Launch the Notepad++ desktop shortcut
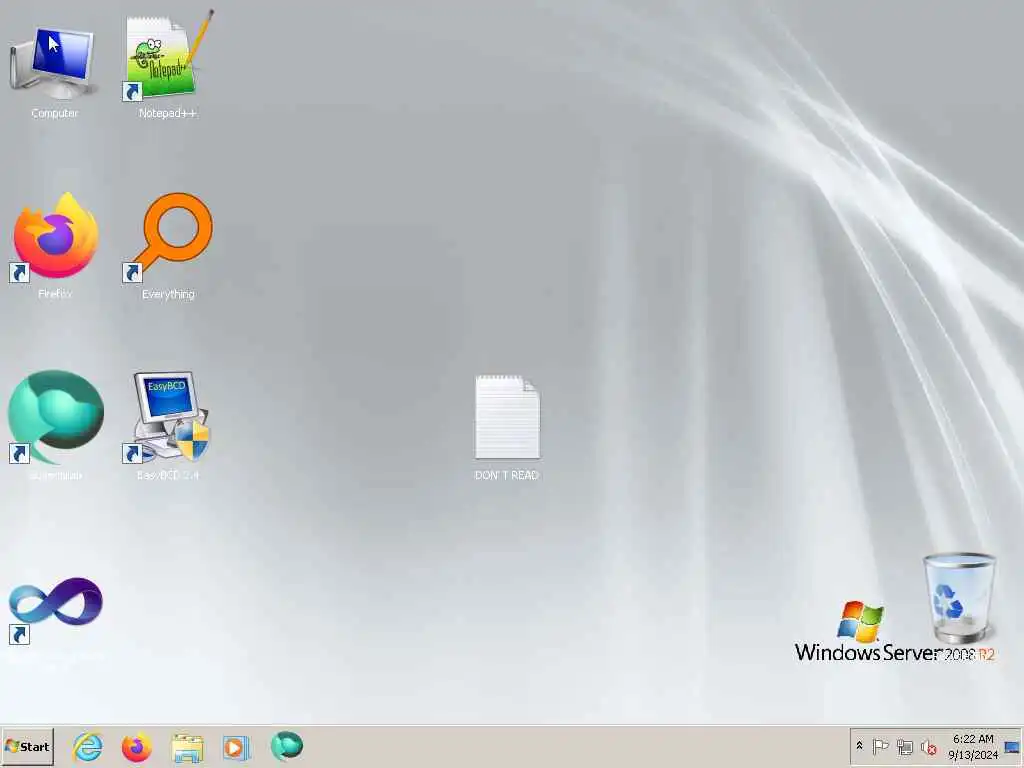Image resolution: width=1024 pixels, height=768 pixels. click(x=168, y=64)
